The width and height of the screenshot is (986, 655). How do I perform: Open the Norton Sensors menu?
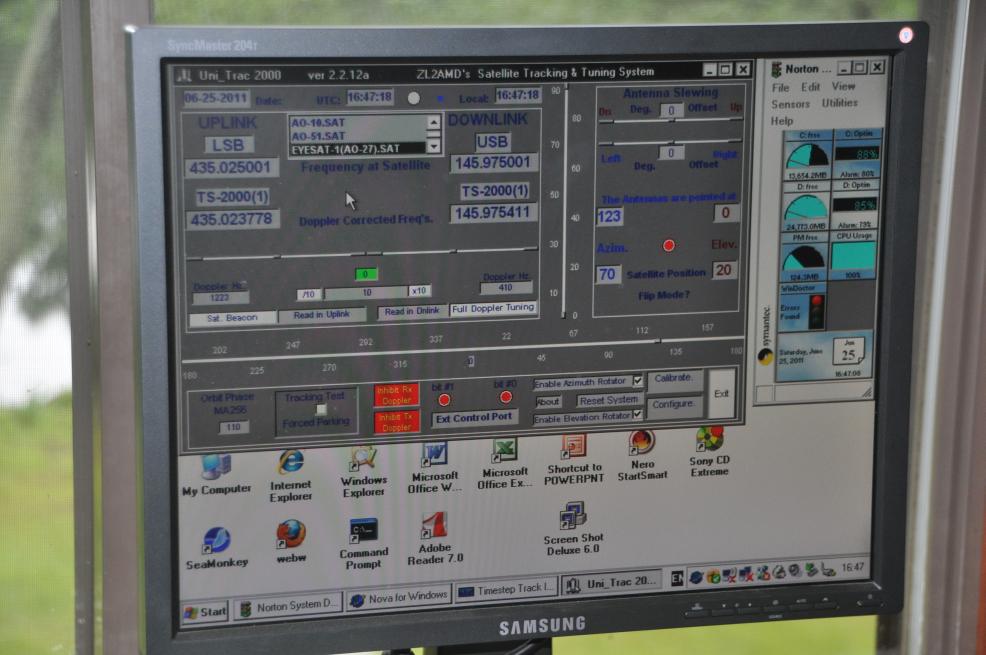point(790,104)
